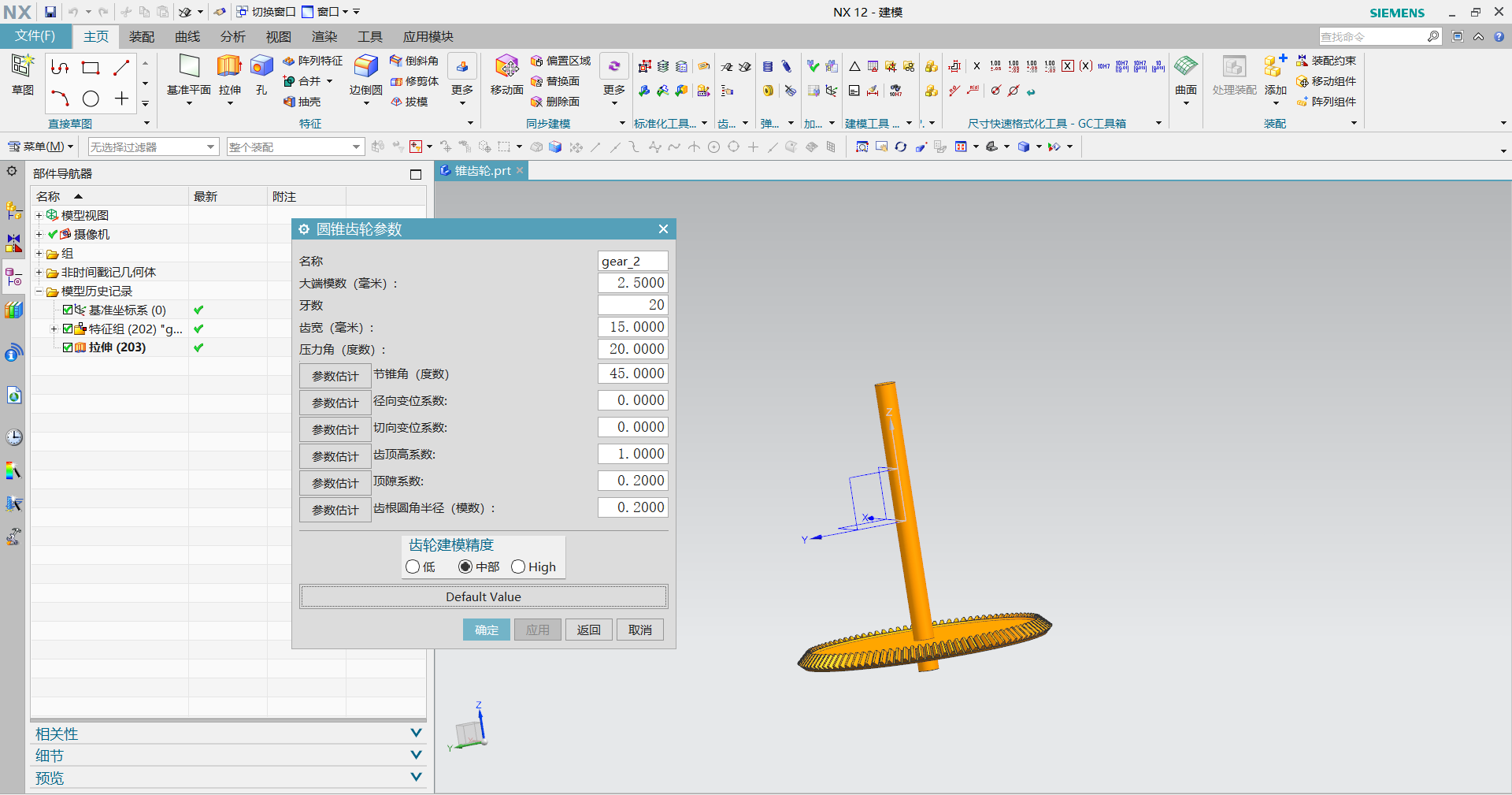Select the High precision radio button

click(518, 567)
